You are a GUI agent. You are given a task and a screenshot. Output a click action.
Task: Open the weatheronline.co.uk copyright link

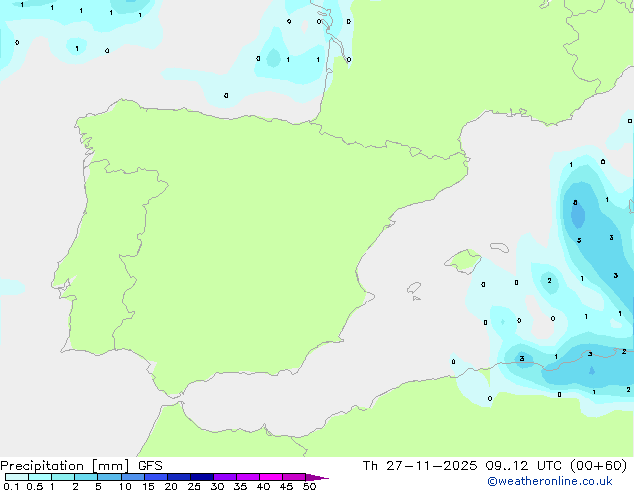550,481
